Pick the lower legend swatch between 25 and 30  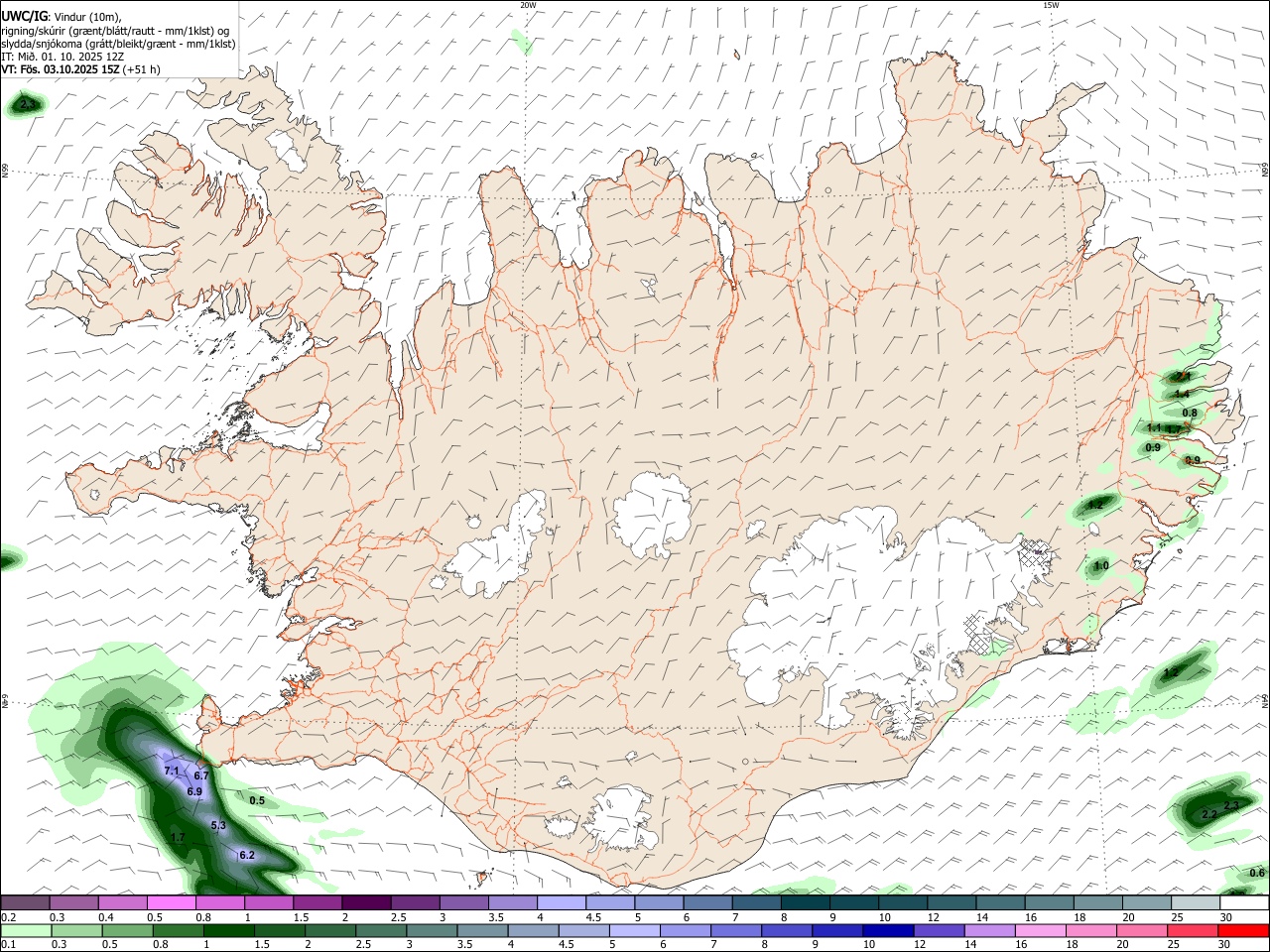[x=1193, y=930]
